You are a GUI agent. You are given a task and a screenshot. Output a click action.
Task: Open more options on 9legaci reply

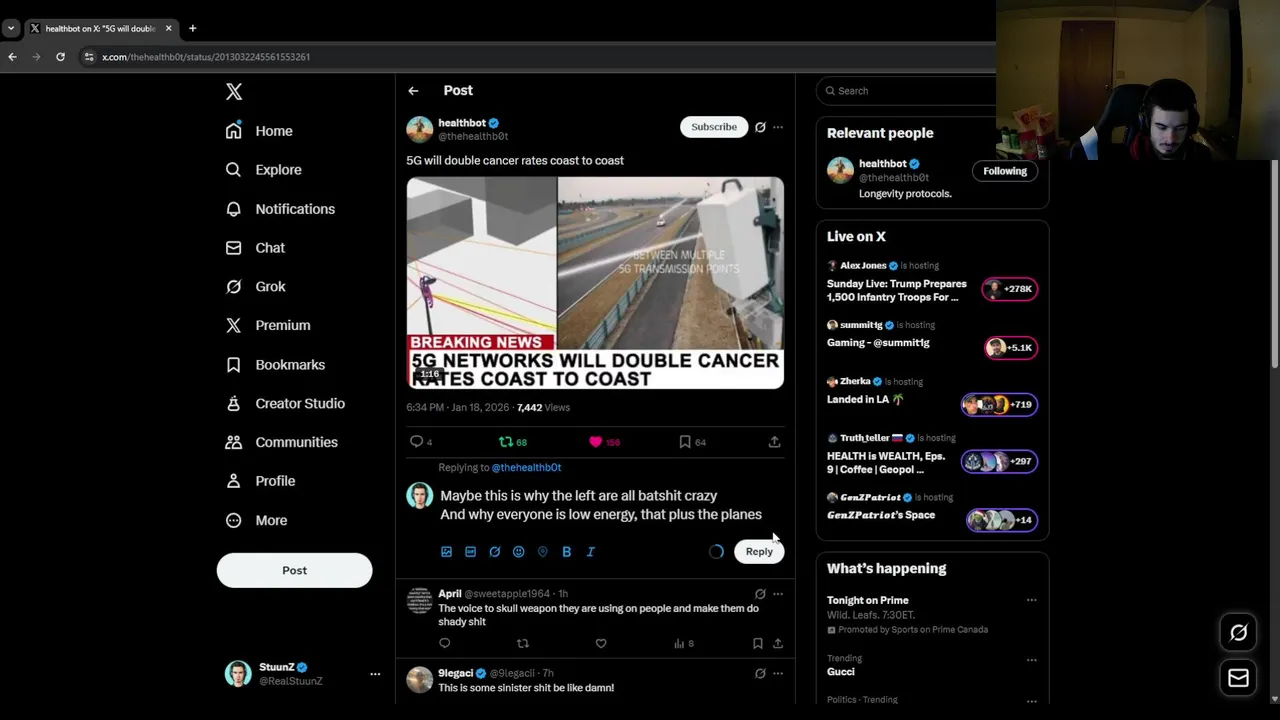pos(778,674)
